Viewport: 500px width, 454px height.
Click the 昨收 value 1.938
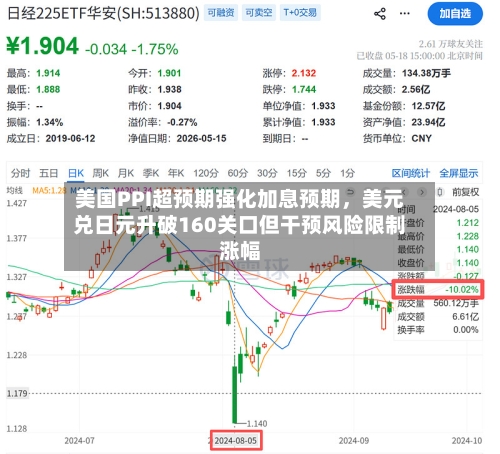click(x=169, y=89)
